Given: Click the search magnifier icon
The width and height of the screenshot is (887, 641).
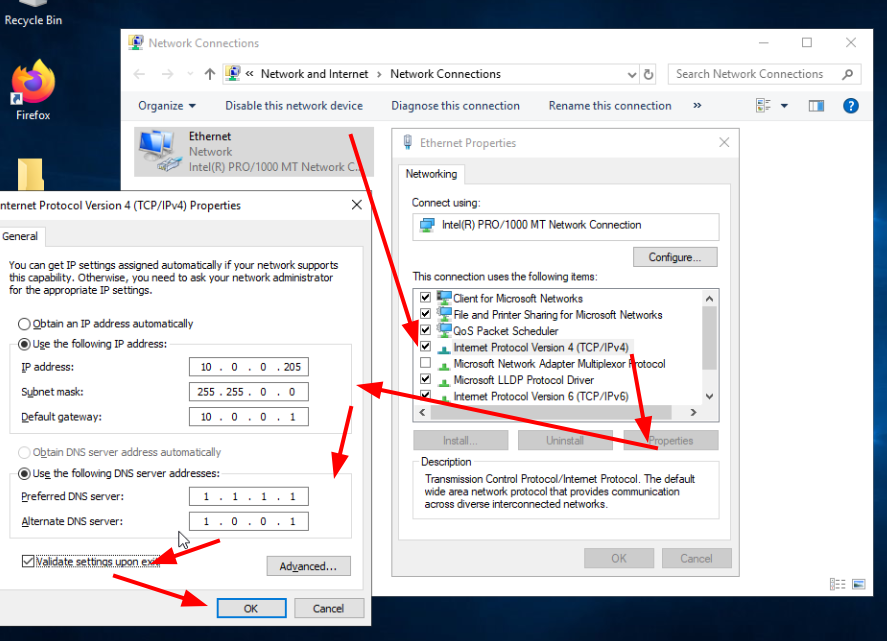Looking at the screenshot, I should coord(847,74).
